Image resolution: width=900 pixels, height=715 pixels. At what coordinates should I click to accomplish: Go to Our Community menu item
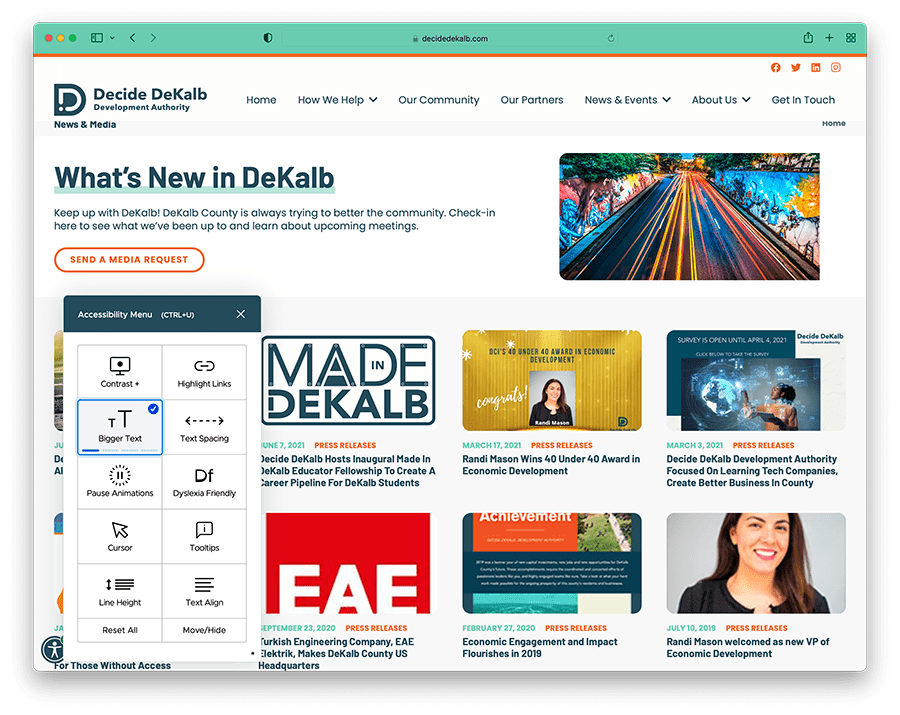(x=438, y=100)
